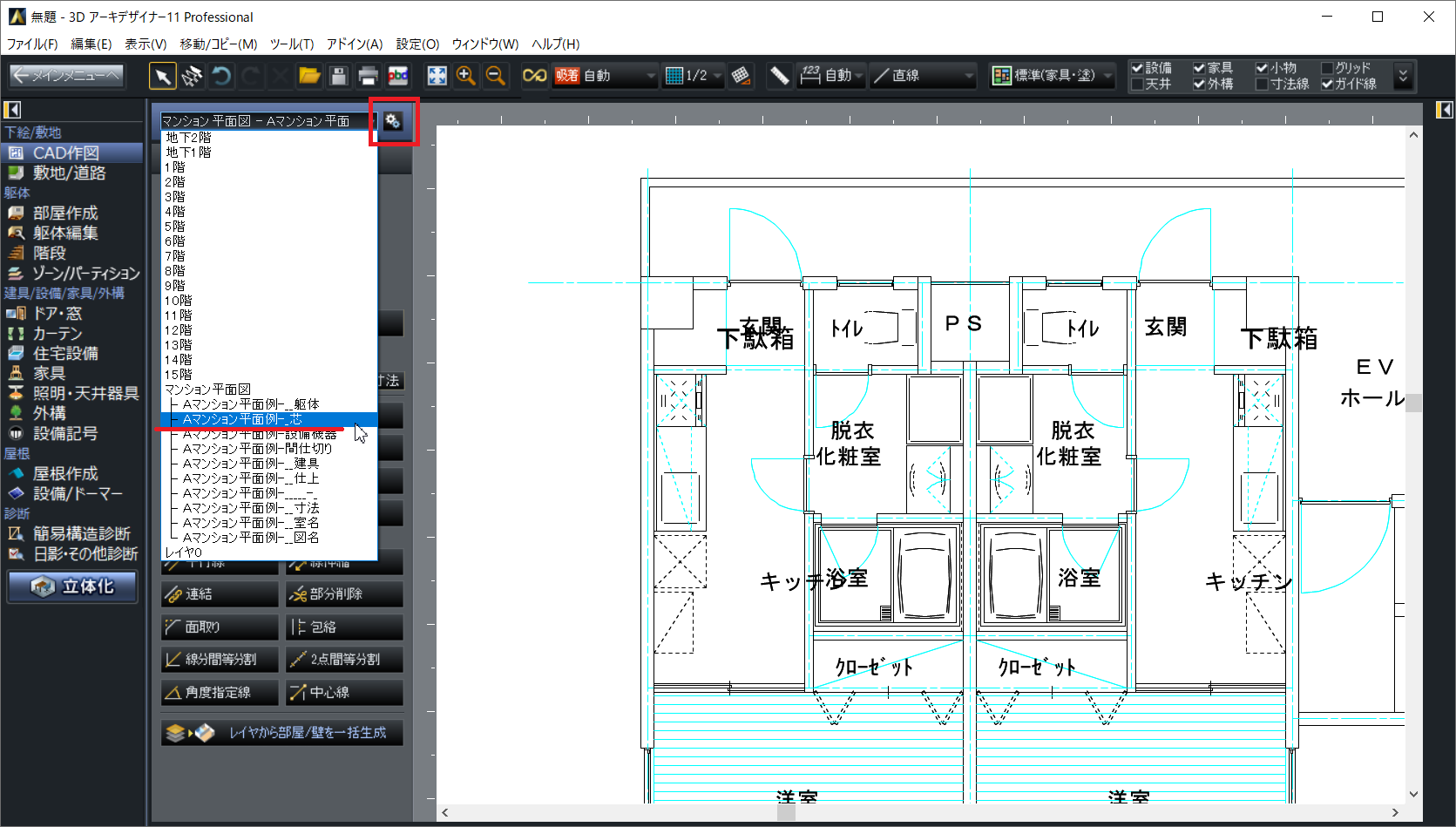1456x827 pixels.
Task: Open the 吸着 自動 snap dropdown
Action: (x=605, y=77)
